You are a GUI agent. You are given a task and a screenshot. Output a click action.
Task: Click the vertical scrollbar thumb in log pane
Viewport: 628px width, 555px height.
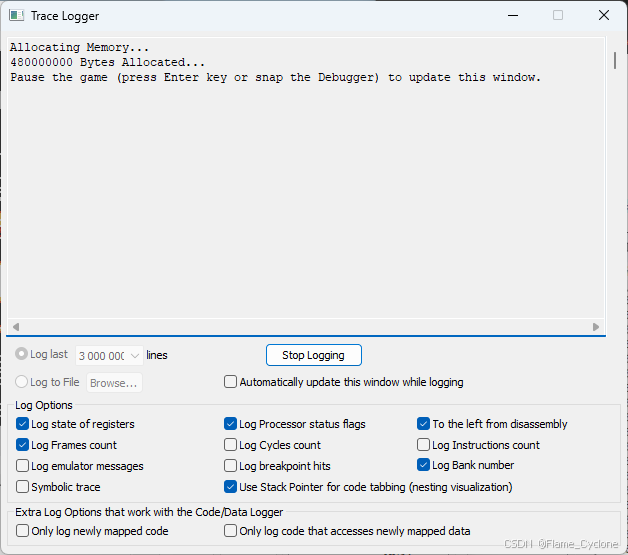(615, 60)
